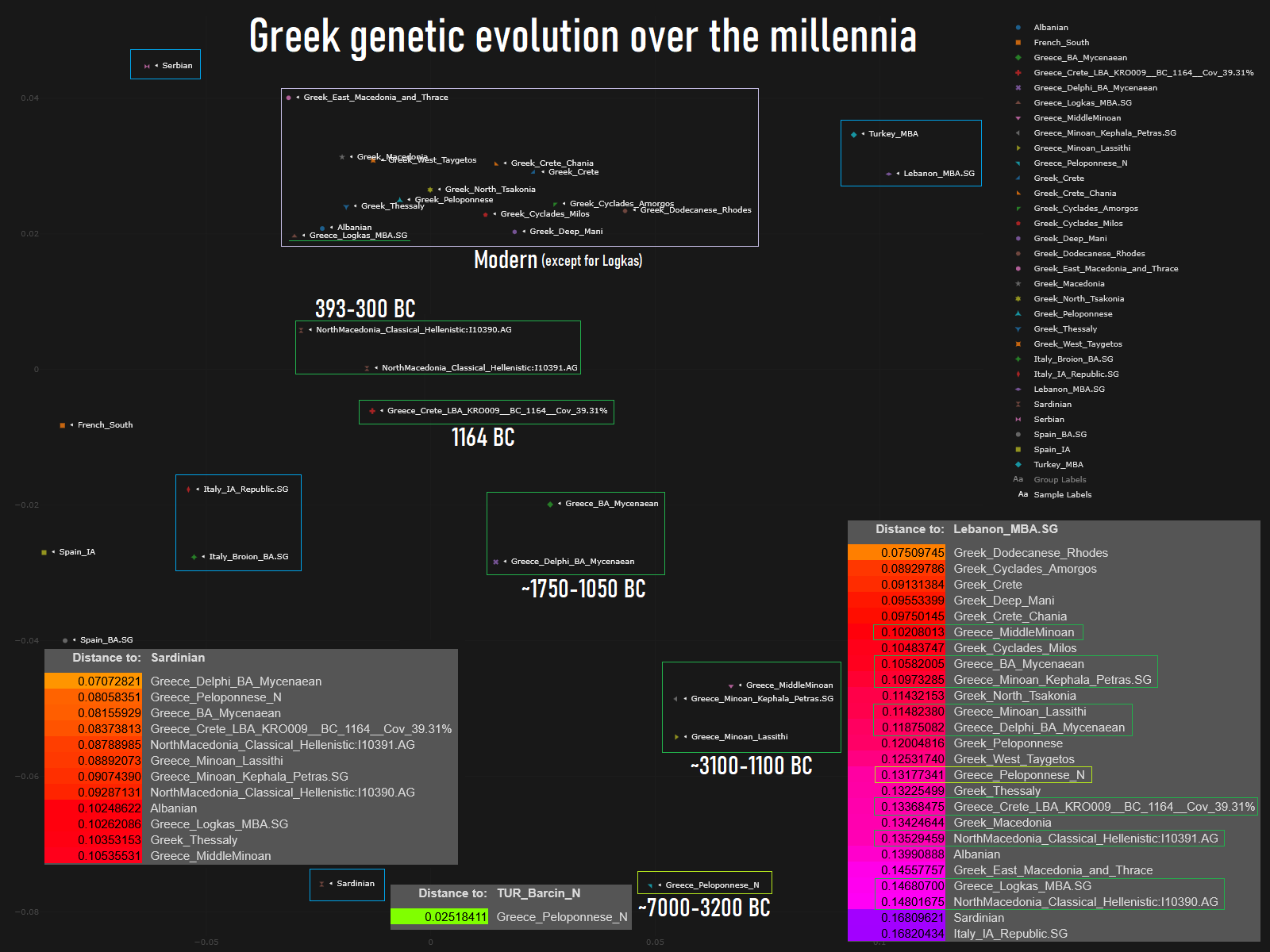Click the Greece_BA_Mycenaean green diamond in the plot
The height and width of the screenshot is (952, 1270).
click(550, 504)
